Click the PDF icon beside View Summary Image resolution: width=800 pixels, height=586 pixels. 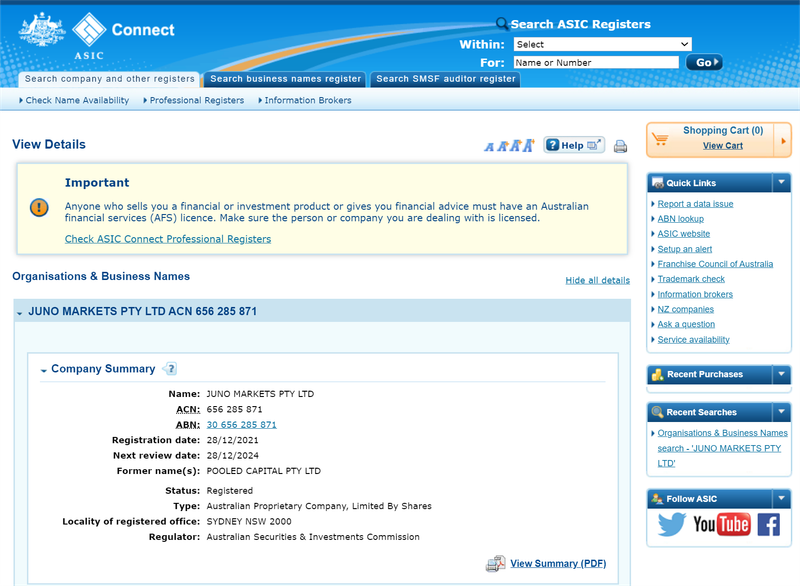tap(495, 564)
